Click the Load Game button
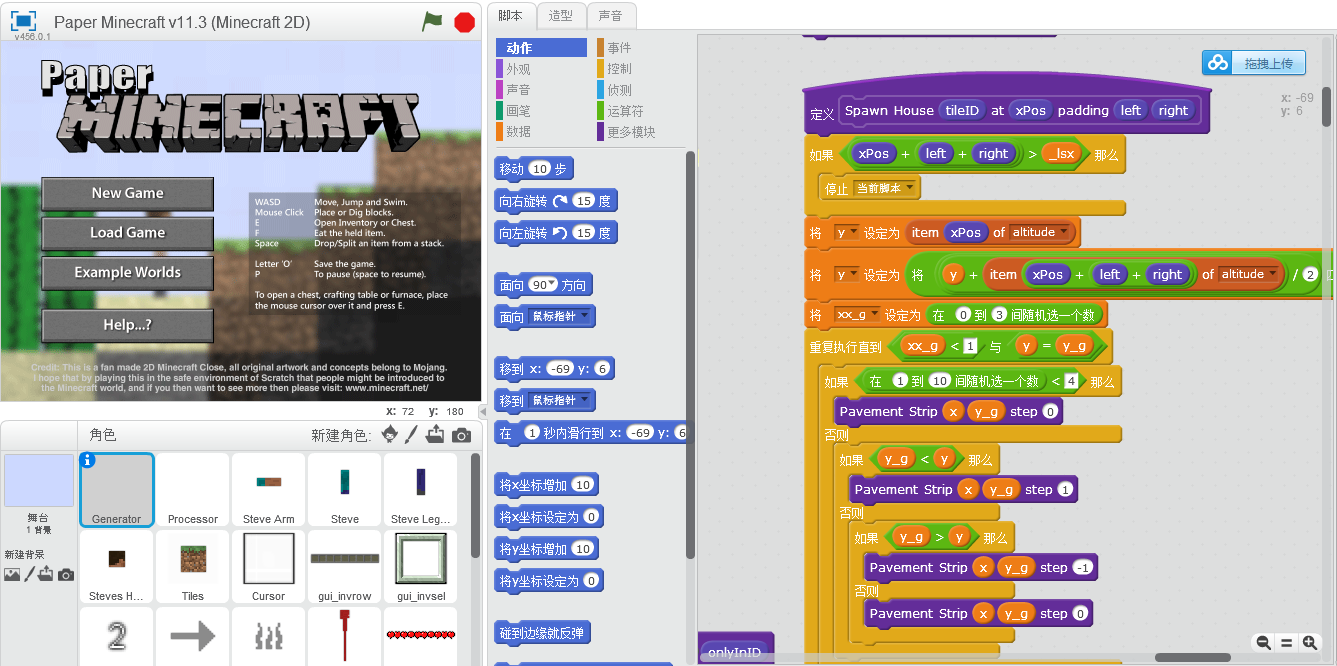The height and width of the screenshot is (666, 1337). (127, 233)
